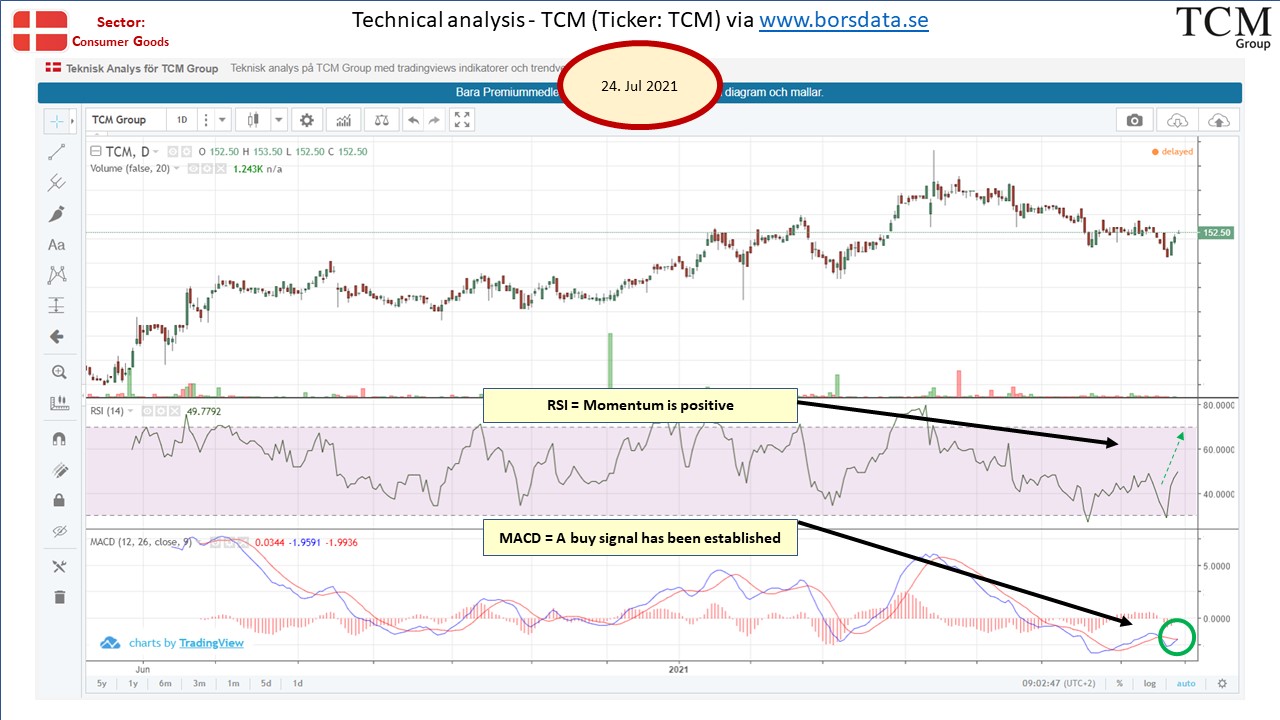
Task: Select the trend line drawing tool
Action: click(57, 152)
